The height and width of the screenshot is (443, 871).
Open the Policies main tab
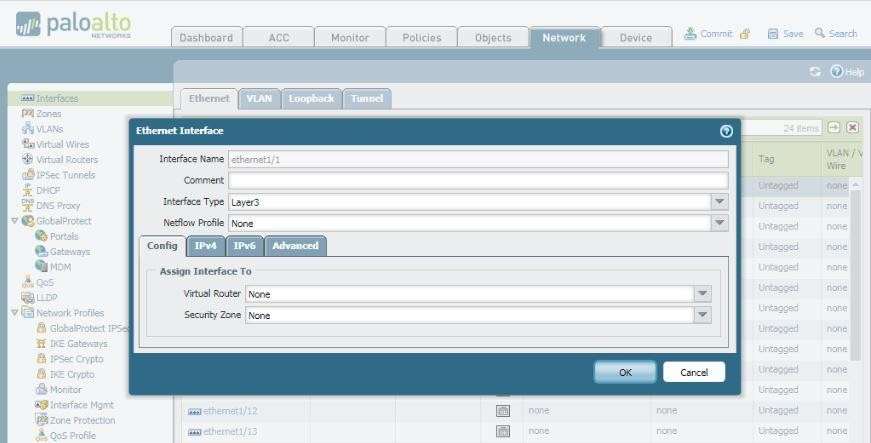421,37
